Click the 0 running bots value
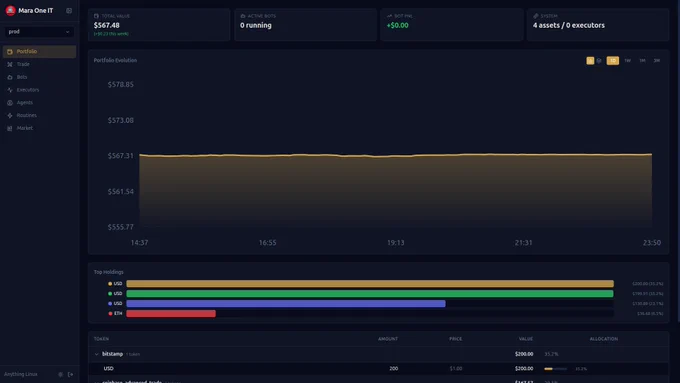The image size is (680, 383). [x=256, y=25]
